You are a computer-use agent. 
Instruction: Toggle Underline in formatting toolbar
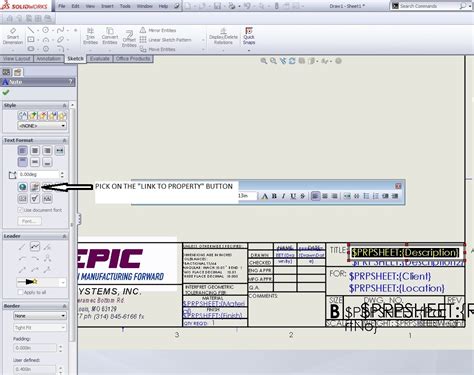point(293,196)
